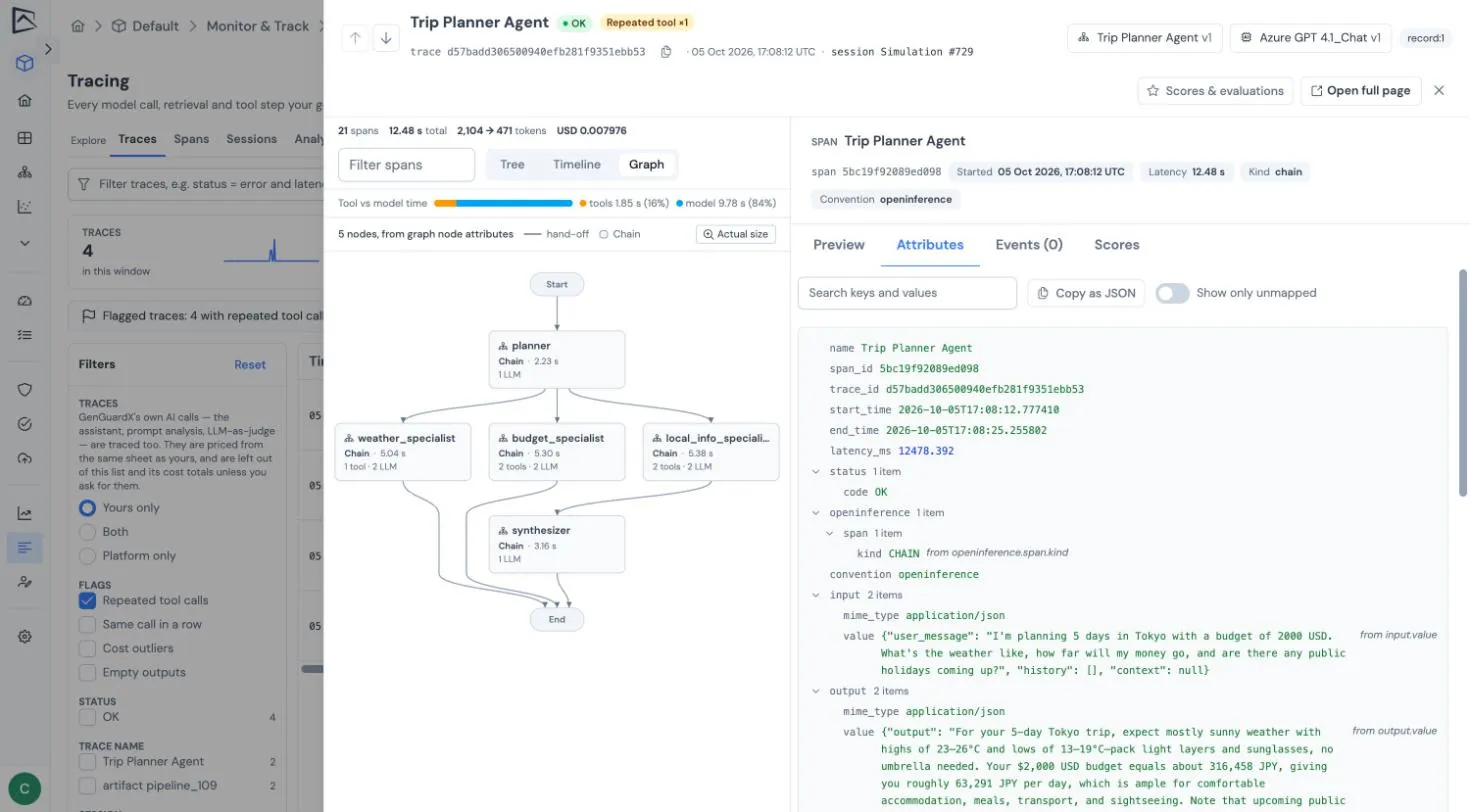Check the Same call in a row flag
The image size is (1470, 812).
pos(87,624)
